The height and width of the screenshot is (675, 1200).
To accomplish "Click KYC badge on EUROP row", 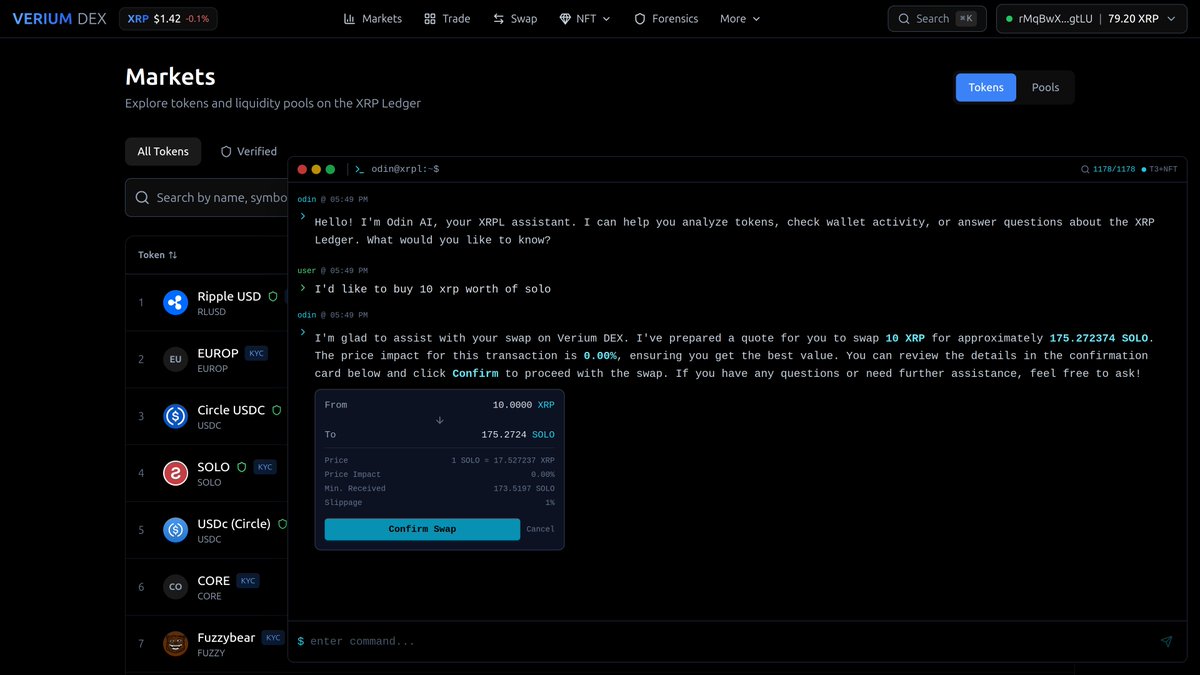I will [257, 353].
